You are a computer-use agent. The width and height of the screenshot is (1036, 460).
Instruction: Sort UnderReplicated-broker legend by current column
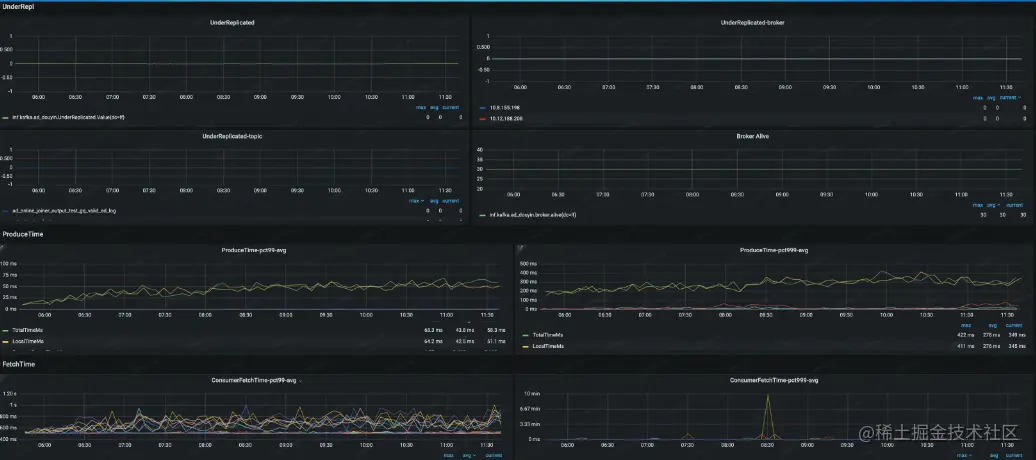pos(1008,97)
